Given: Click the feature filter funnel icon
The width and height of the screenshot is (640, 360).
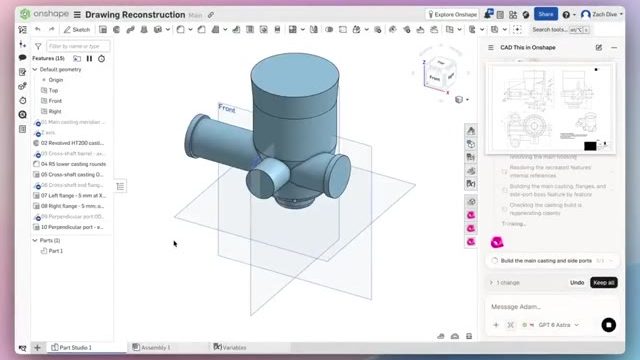Looking at the screenshot, I should [38, 46].
